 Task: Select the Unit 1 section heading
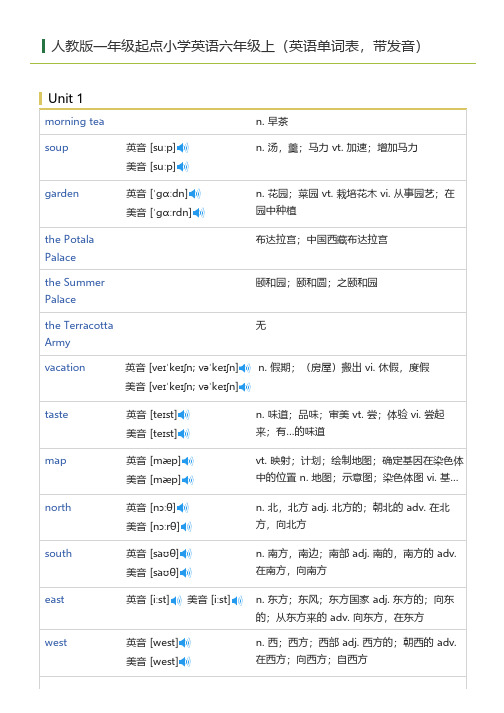click(66, 98)
